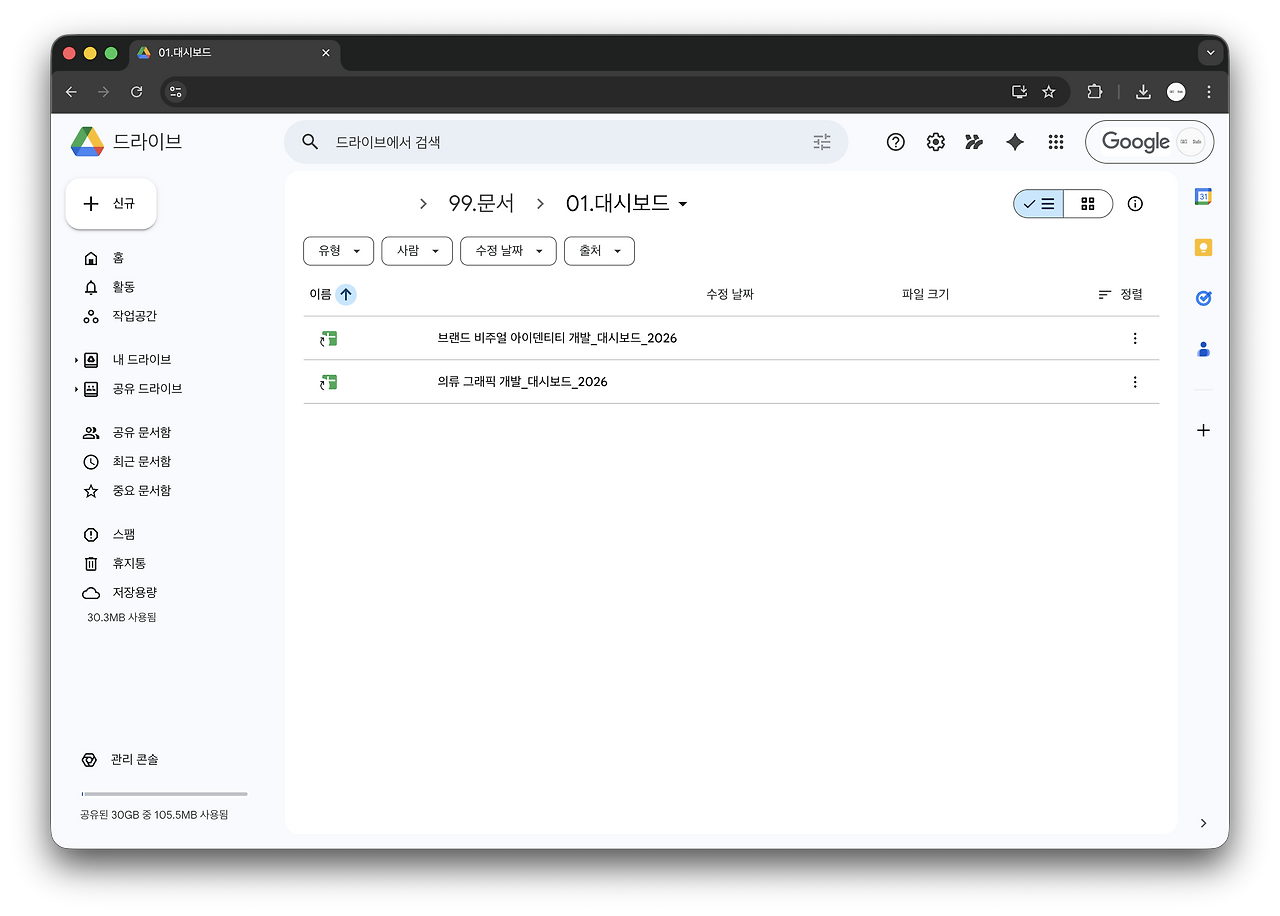Viewport: 1280px width, 916px height.
Task: Open the 관리 콘솔 link
Action: tap(134, 759)
